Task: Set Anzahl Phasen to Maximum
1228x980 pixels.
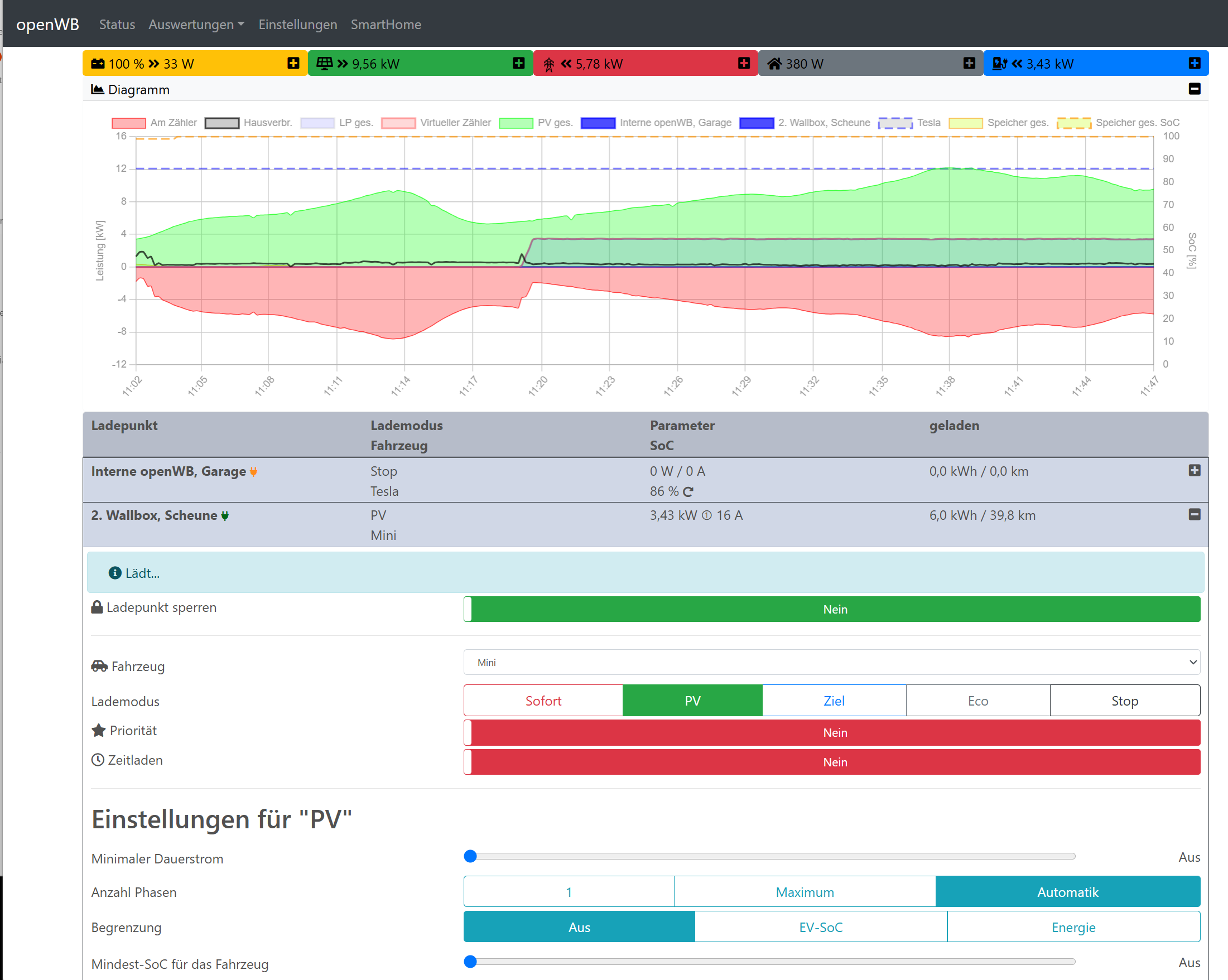Action: tap(804, 892)
